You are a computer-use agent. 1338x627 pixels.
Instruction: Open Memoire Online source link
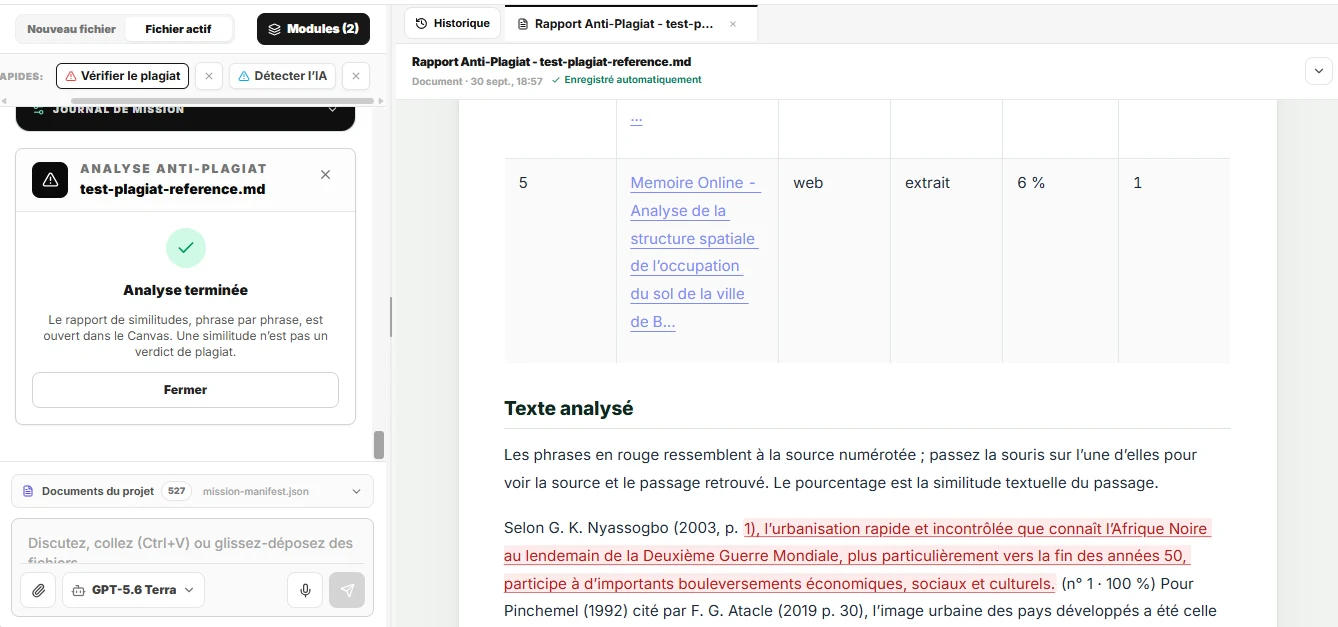coord(694,252)
